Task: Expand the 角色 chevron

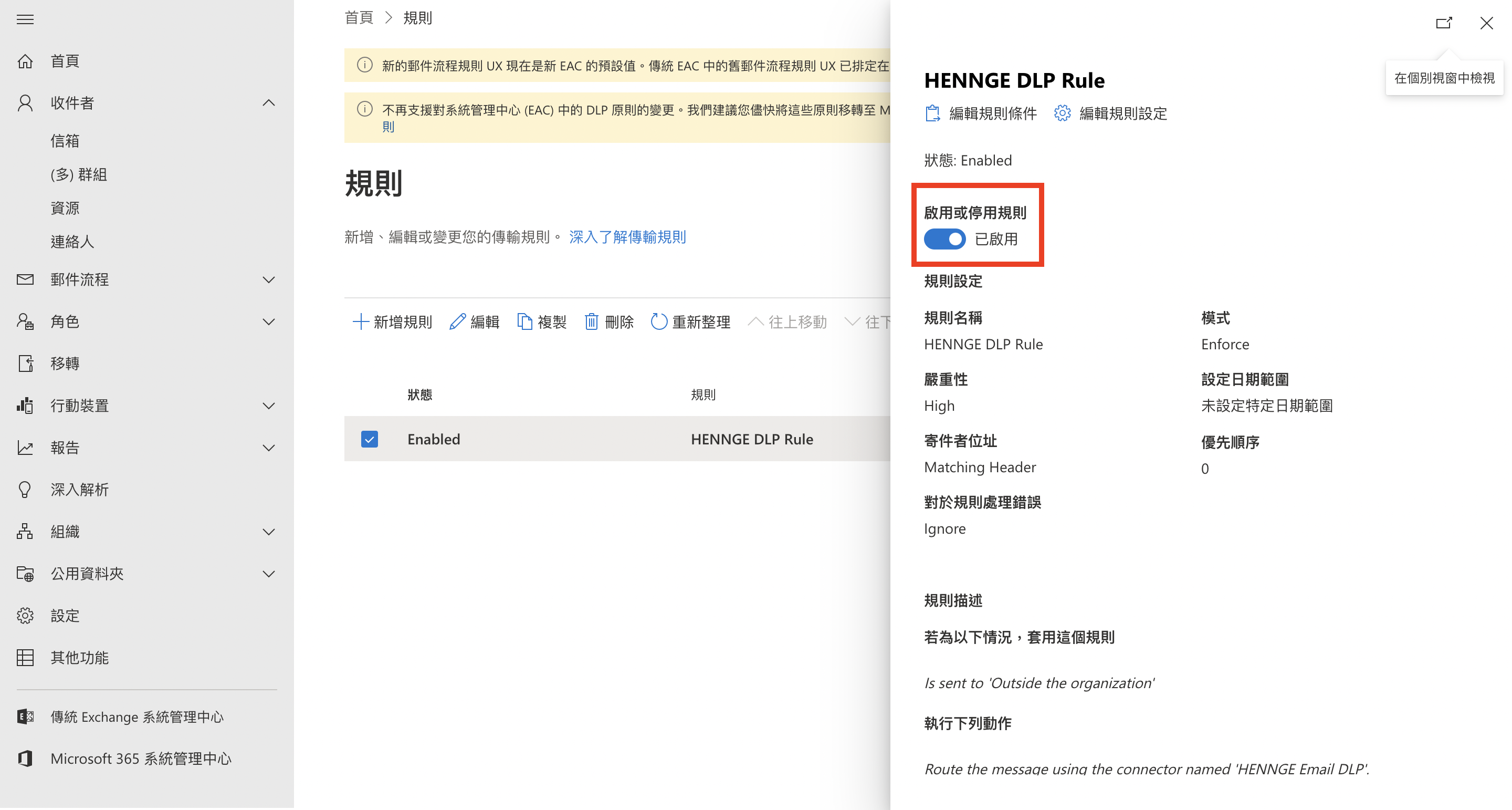Action: tap(269, 321)
